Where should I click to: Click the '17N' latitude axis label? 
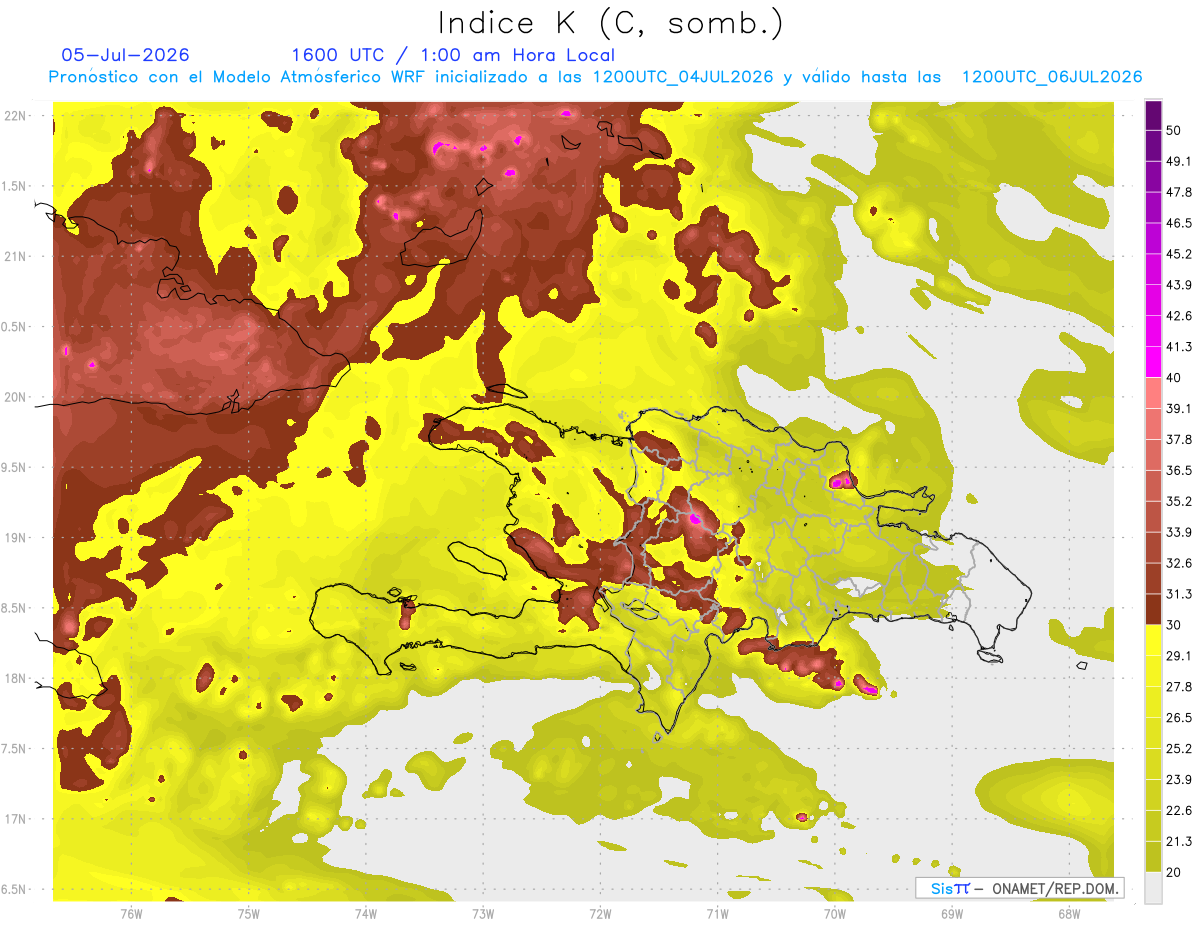15,819
